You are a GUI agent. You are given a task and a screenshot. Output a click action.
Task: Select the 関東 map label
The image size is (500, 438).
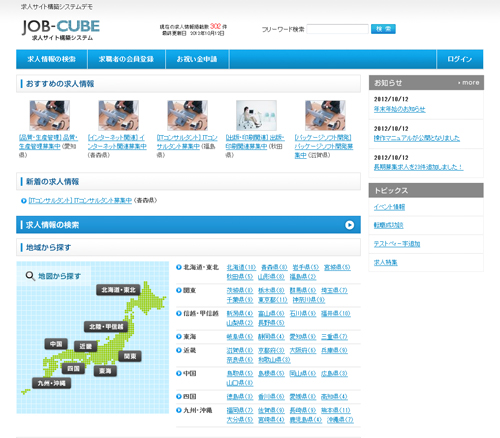point(130,356)
